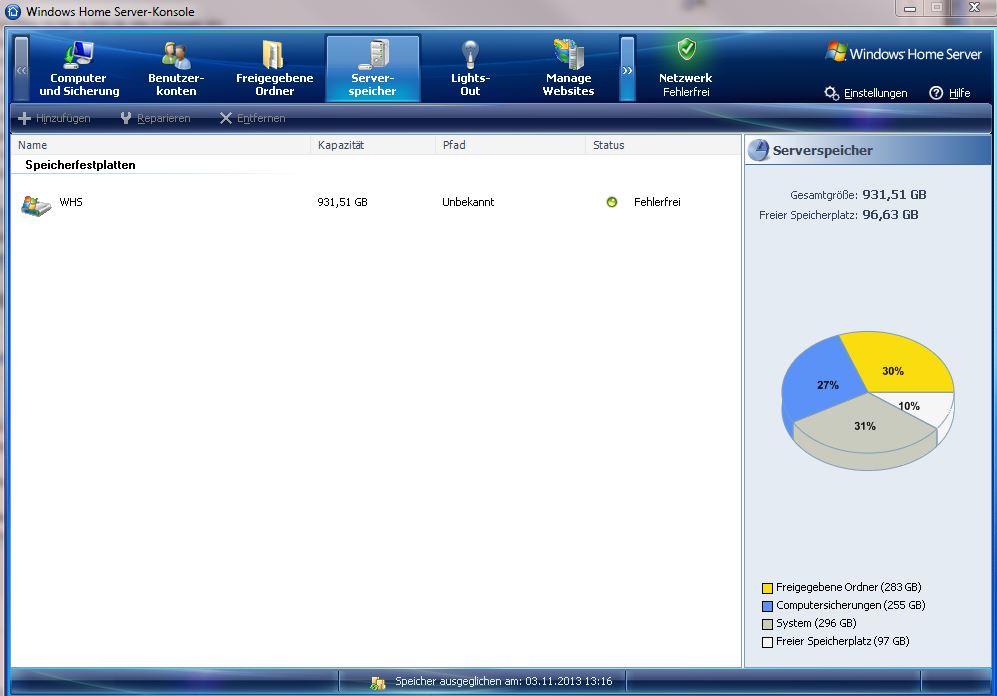Select the WHS drive icon
997x696 pixels.
(36, 205)
